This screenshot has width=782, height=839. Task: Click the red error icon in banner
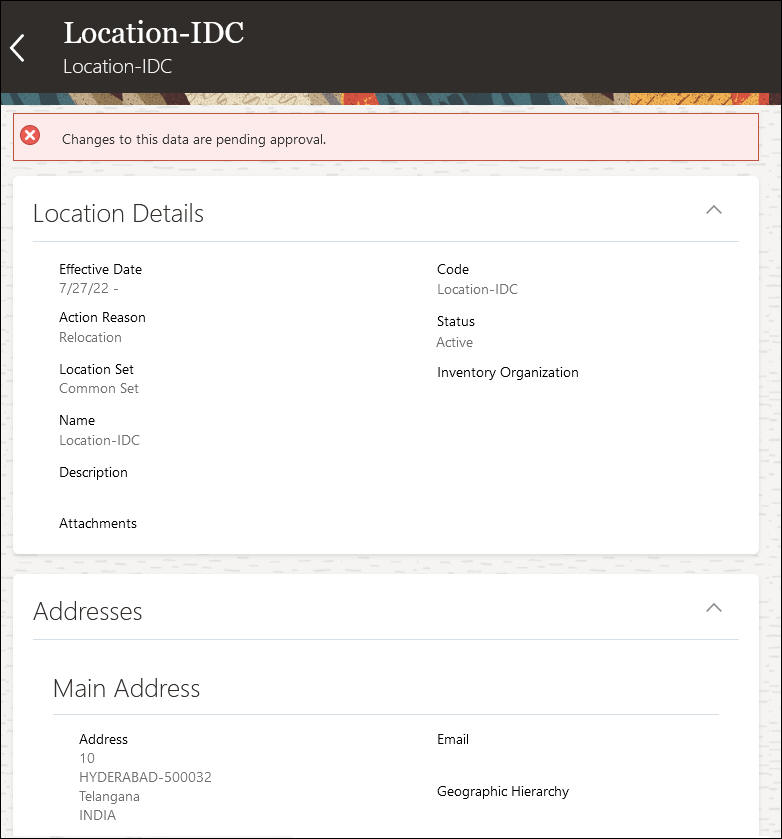click(x=30, y=135)
